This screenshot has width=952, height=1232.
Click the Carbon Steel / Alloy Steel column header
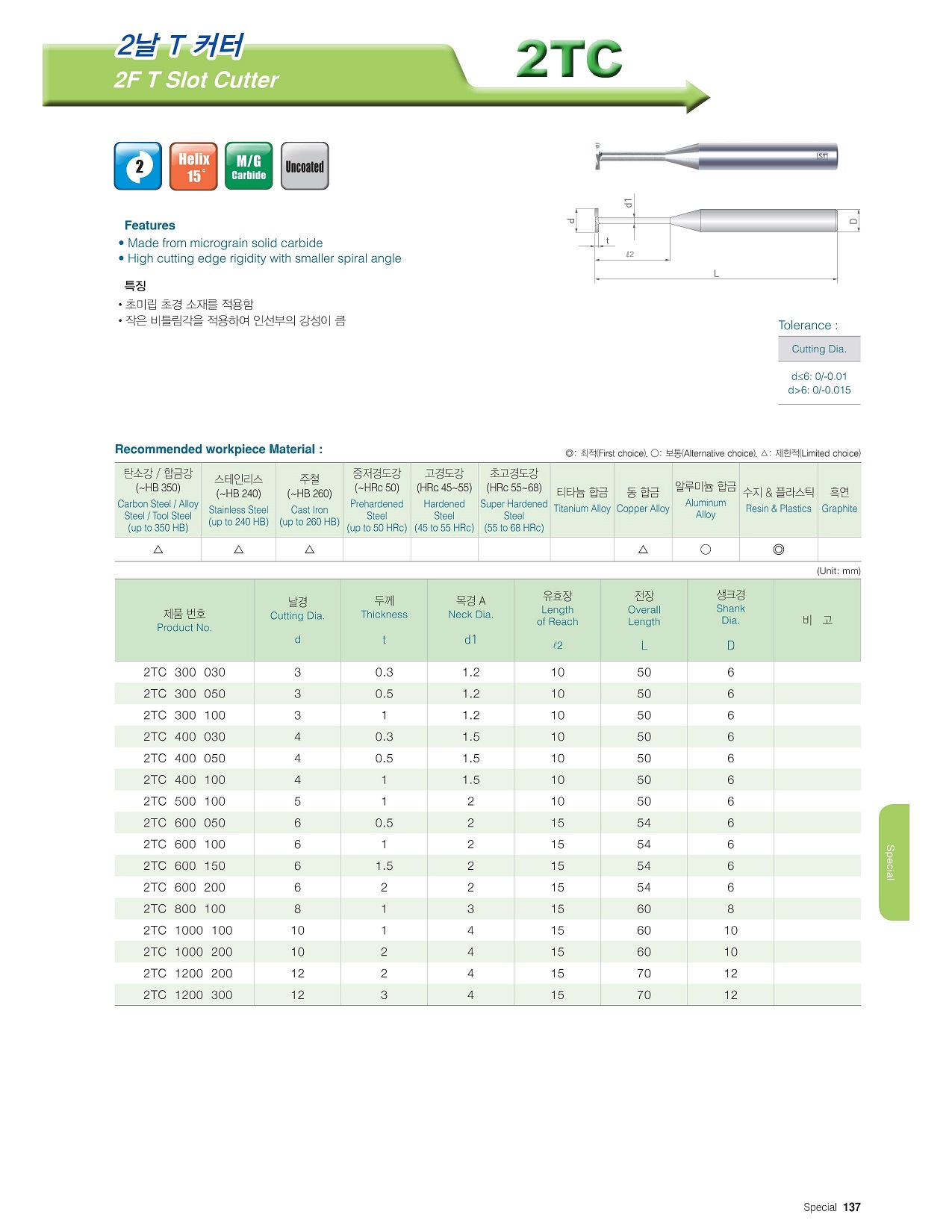click(158, 500)
